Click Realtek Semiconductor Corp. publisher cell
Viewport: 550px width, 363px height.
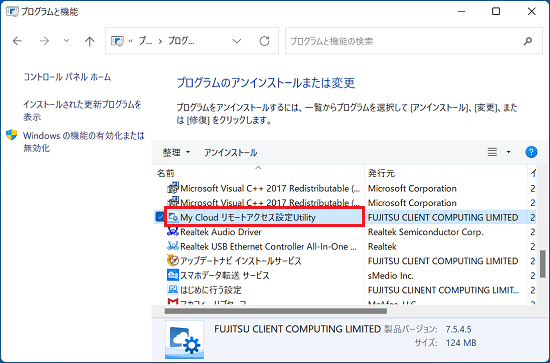pos(425,232)
